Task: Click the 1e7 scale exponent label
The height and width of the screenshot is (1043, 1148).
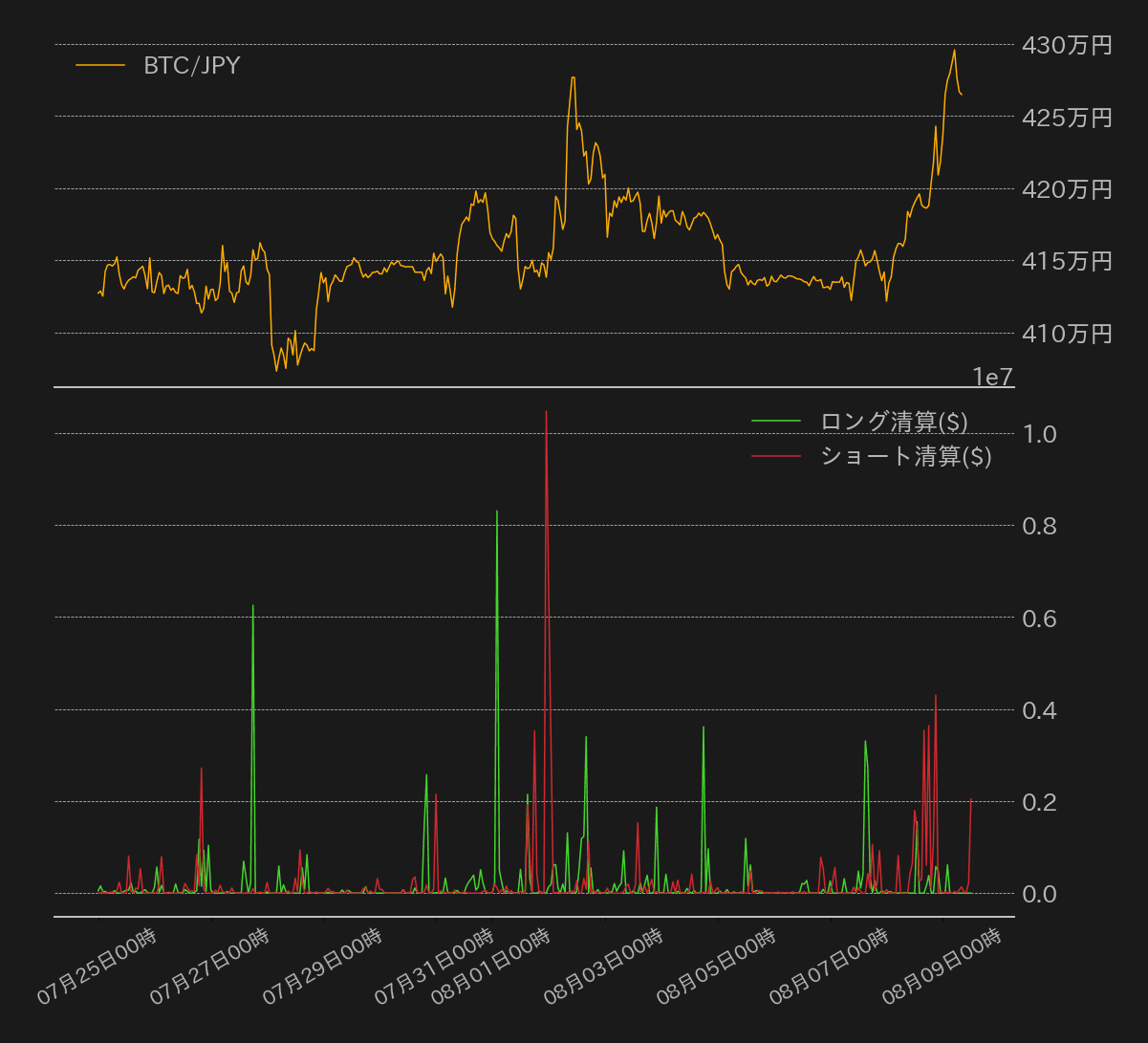Action: pyautogui.click(x=992, y=378)
